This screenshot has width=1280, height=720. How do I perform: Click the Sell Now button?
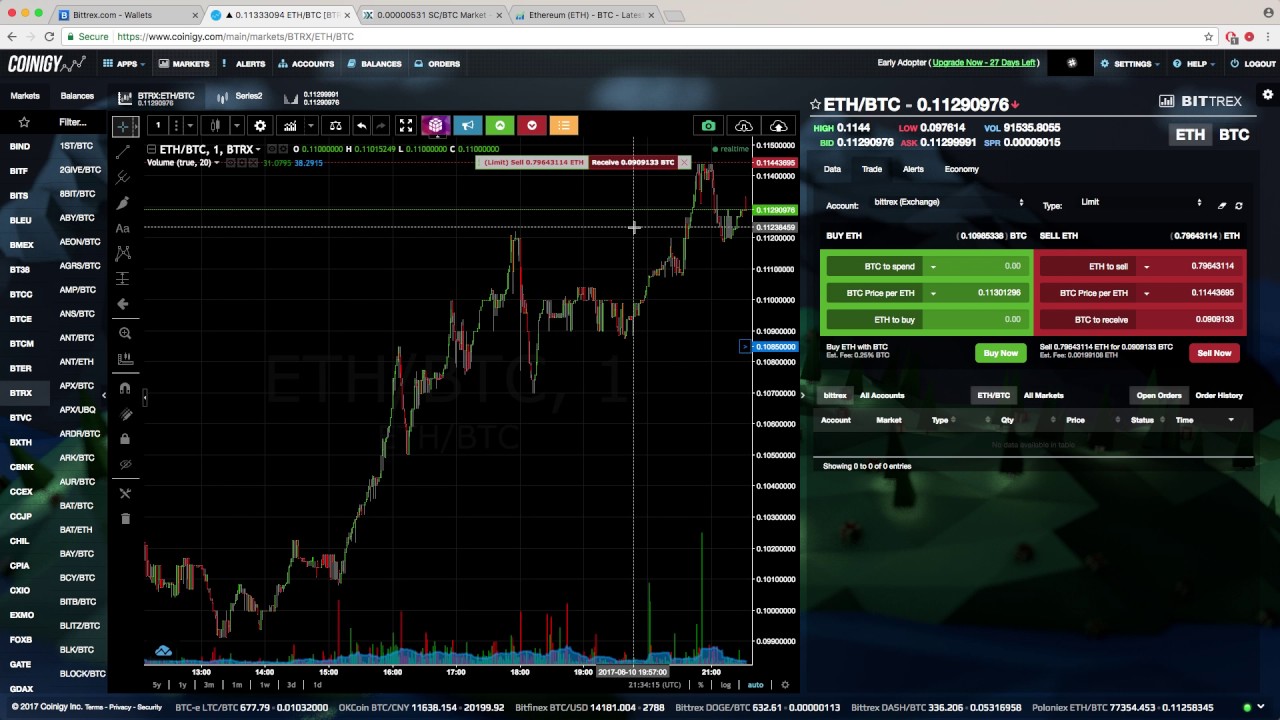[x=1214, y=353]
